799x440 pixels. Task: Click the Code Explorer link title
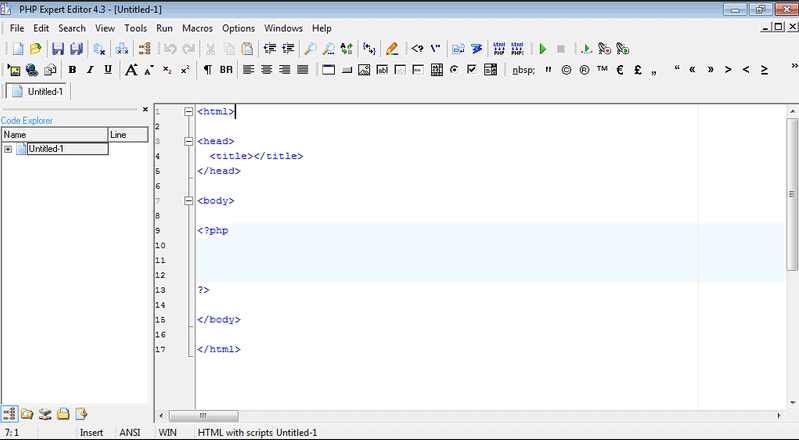click(x=26, y=121)
